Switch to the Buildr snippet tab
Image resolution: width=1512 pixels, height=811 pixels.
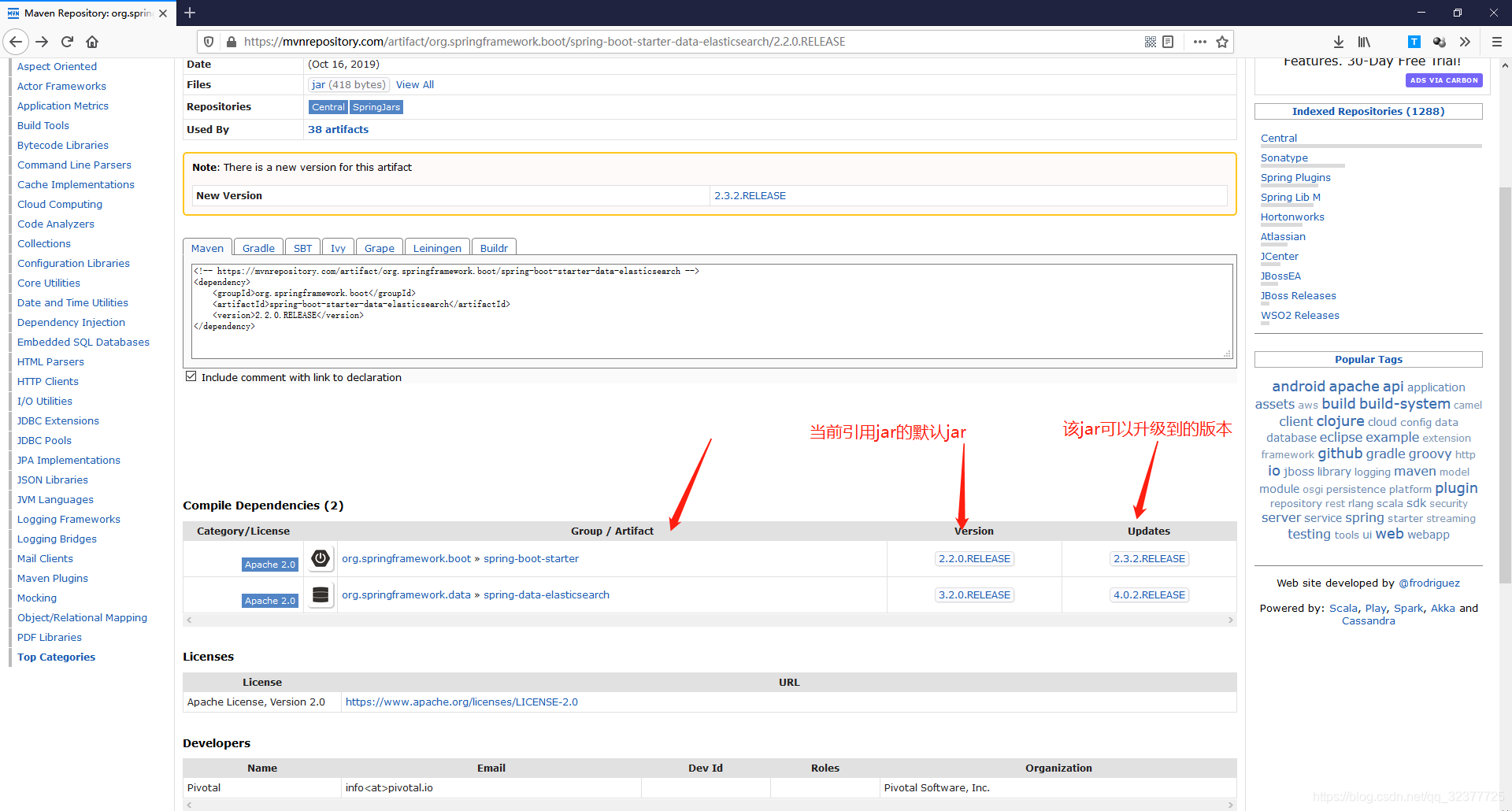(x=494, y=248)
